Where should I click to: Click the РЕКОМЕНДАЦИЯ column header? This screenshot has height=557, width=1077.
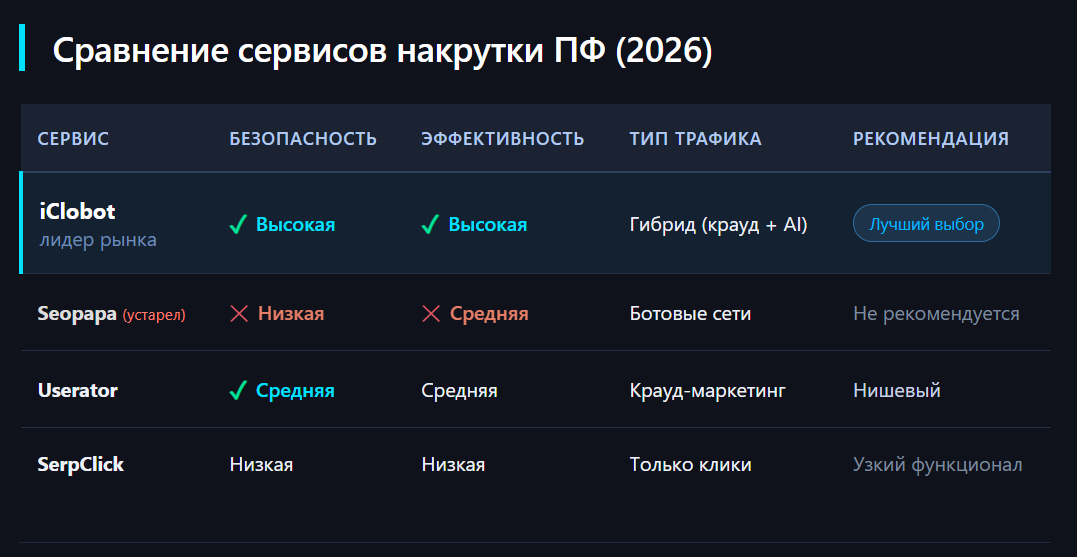click(x=930, y=139)
